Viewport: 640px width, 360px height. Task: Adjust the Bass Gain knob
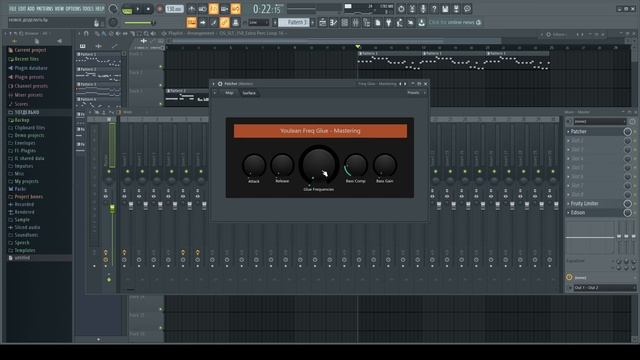(384, 165)
